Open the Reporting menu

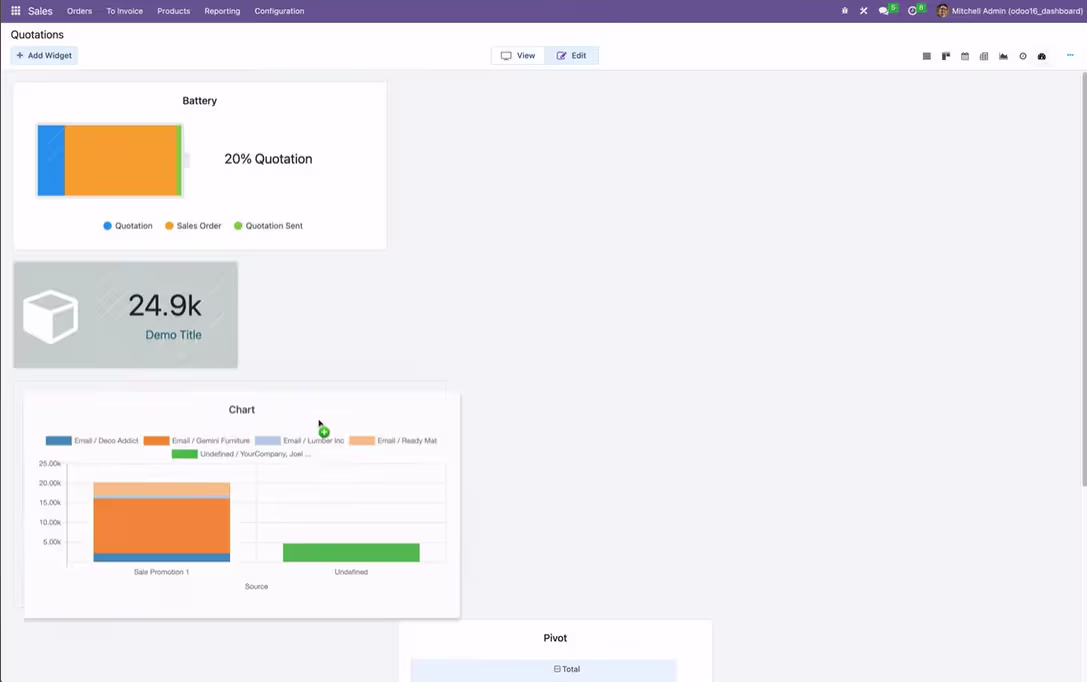coord(222,11)
